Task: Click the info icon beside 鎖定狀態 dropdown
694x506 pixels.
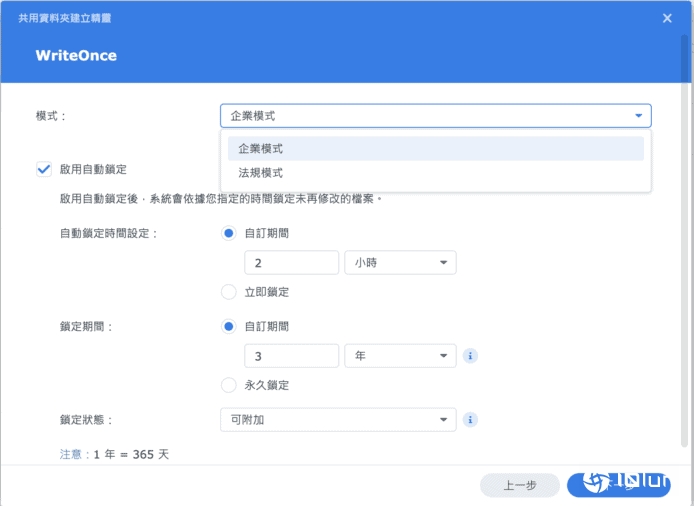Action: coord(470,420)
